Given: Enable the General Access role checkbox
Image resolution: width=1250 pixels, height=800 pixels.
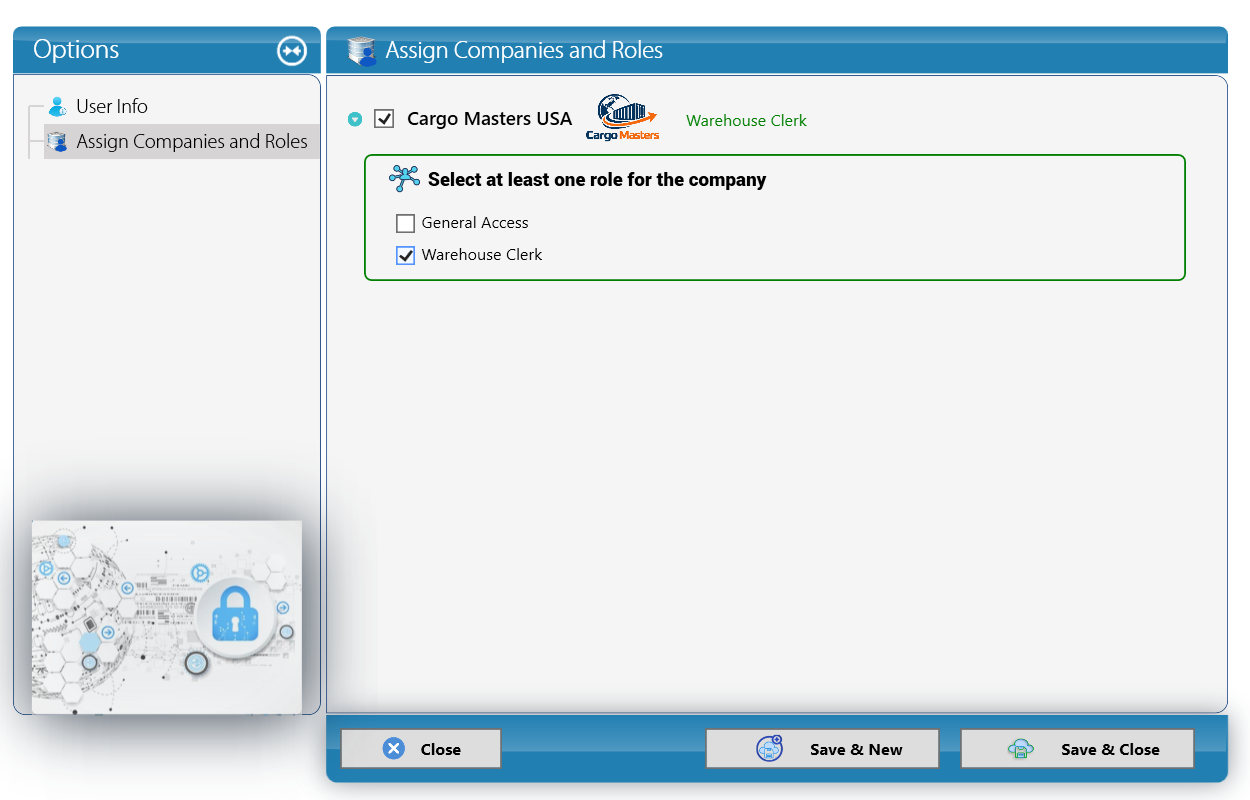Looking at the screenshot, I should tap(405, 223).
